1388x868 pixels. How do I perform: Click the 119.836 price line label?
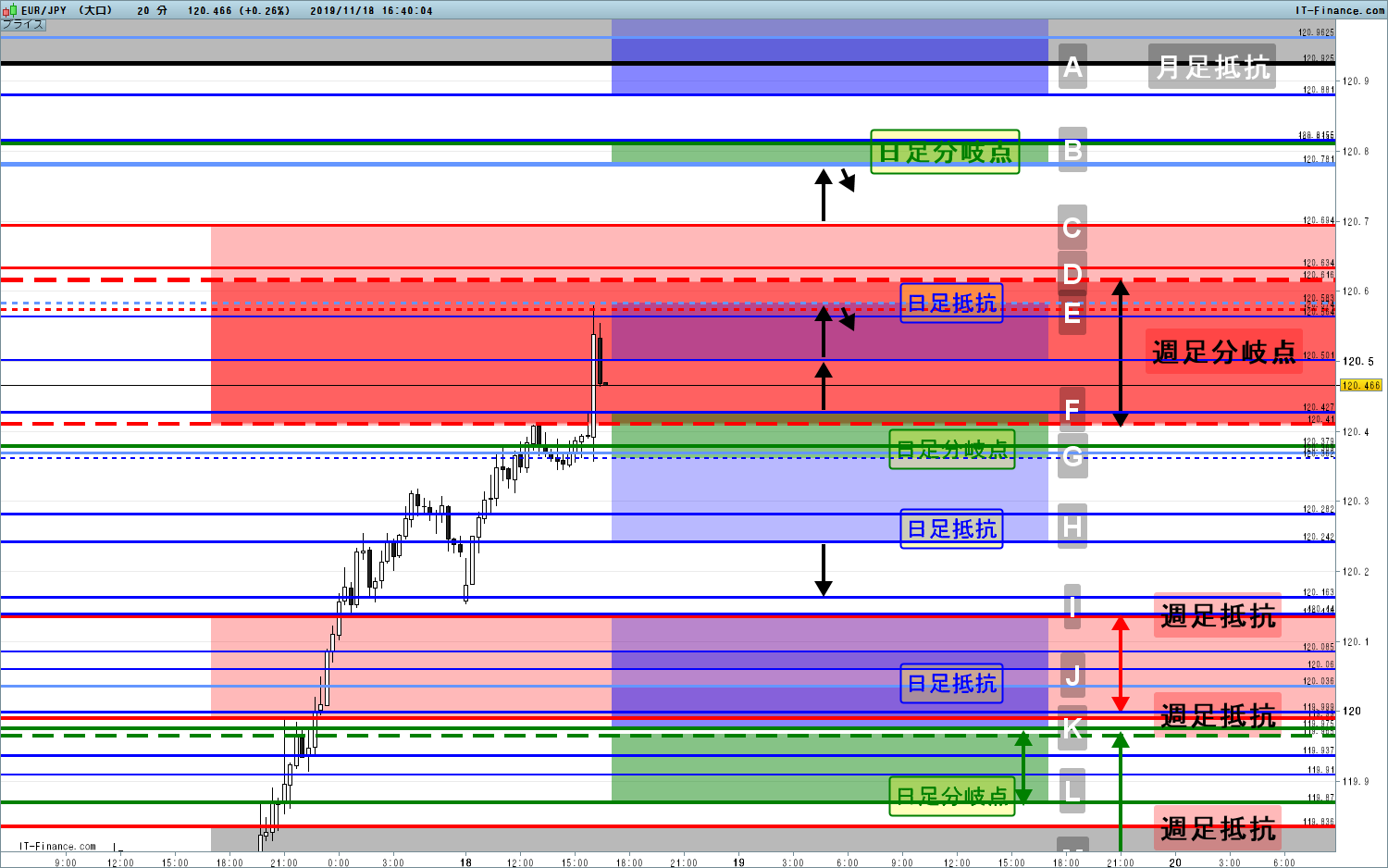tap(1319, 822)
